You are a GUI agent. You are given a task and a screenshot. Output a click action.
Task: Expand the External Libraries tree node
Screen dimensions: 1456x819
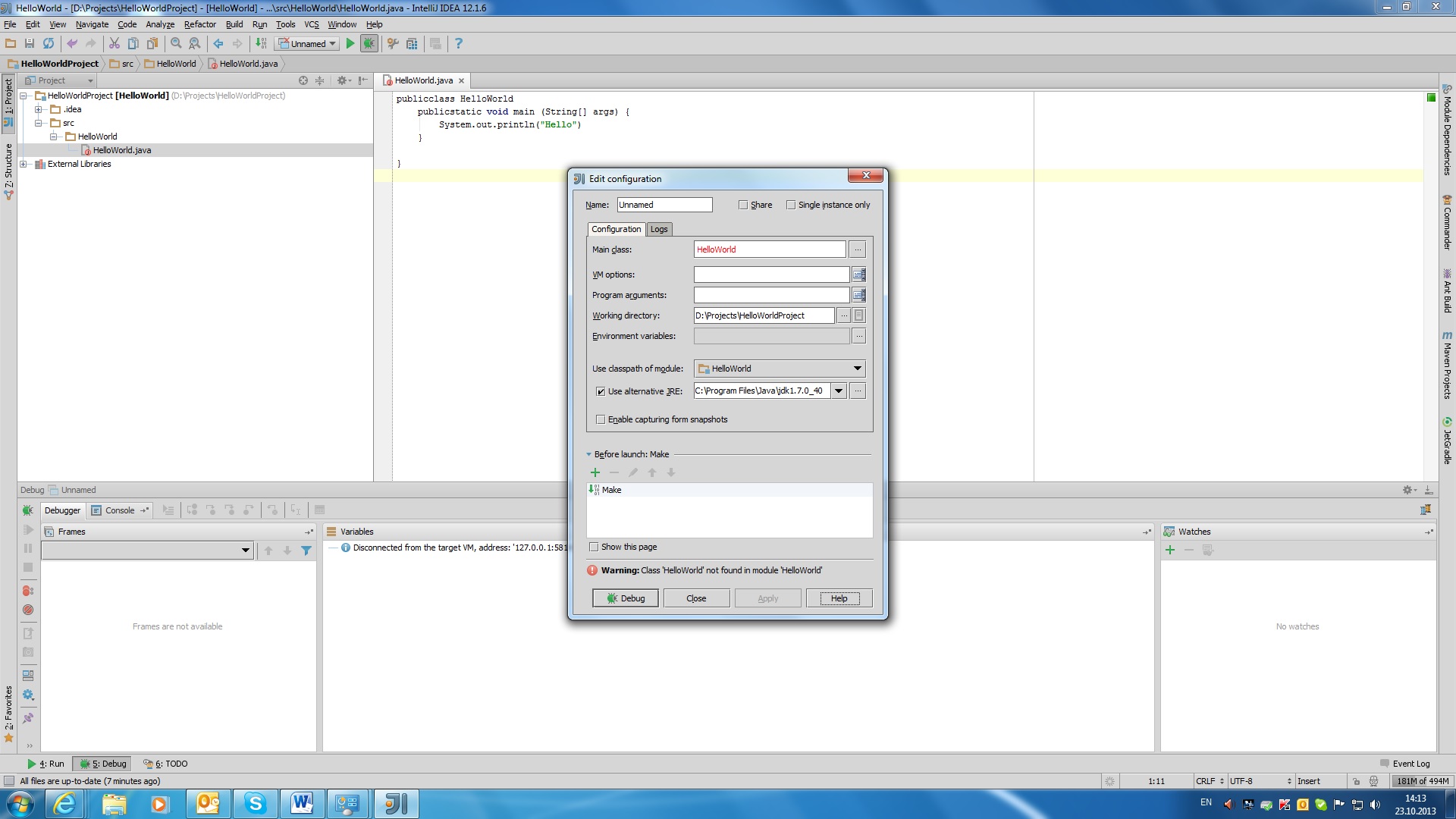24,164
